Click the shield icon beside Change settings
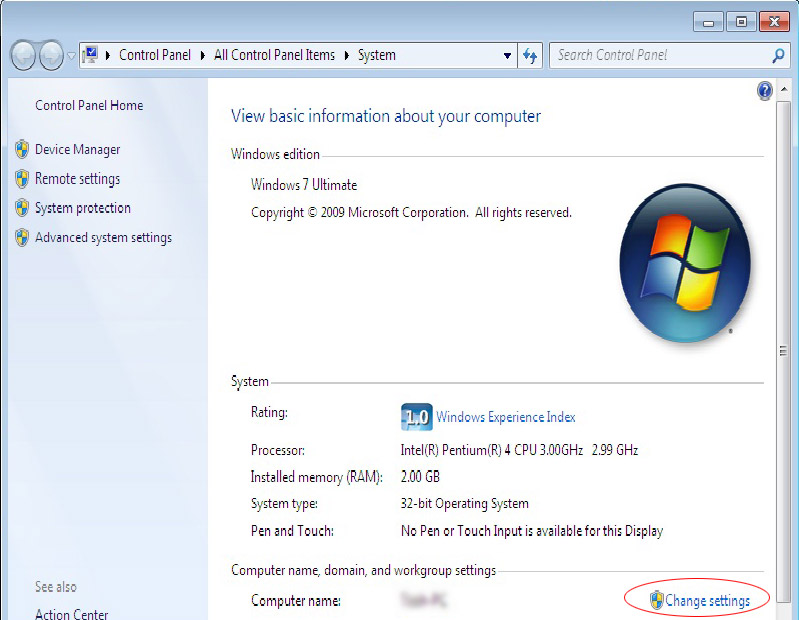The height and width of the screenshot is (620, 799). click(656, 600)
